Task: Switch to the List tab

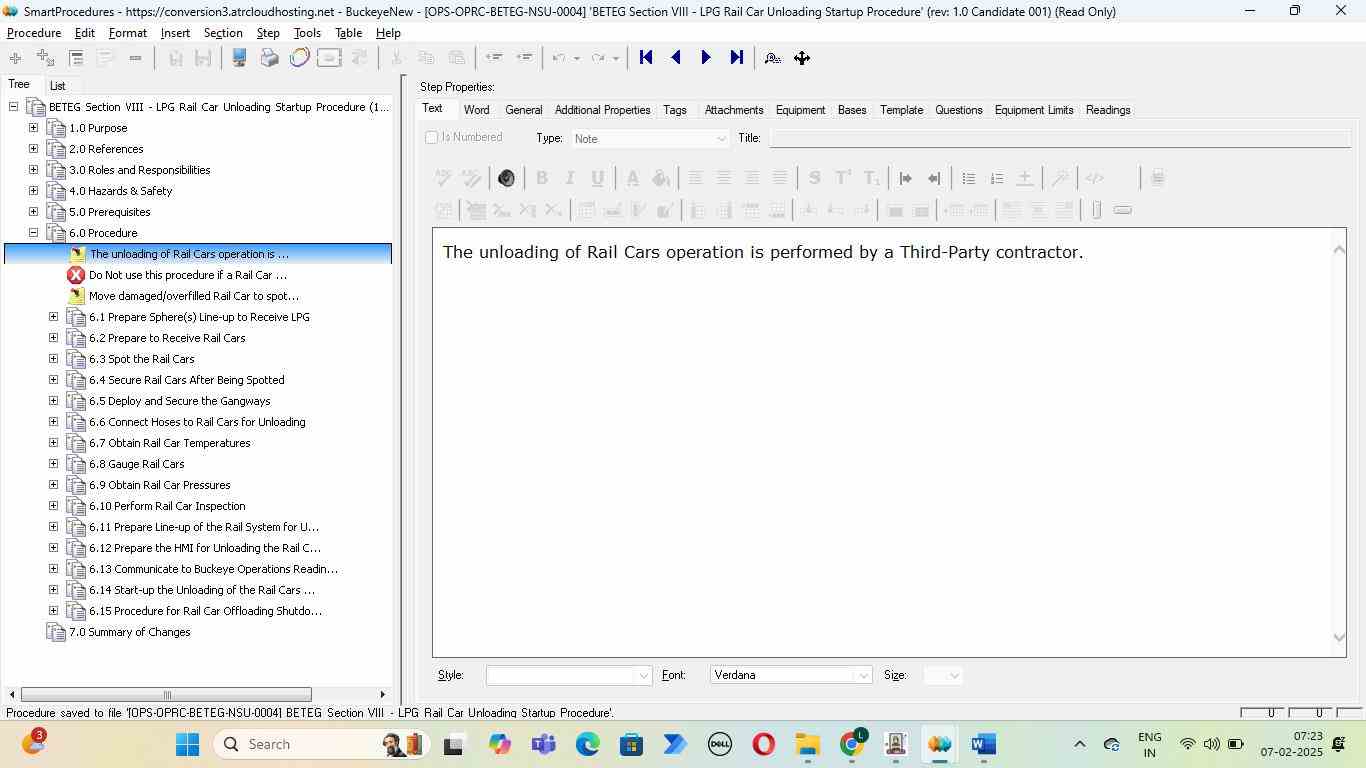Action: click(x=58, y=86)
